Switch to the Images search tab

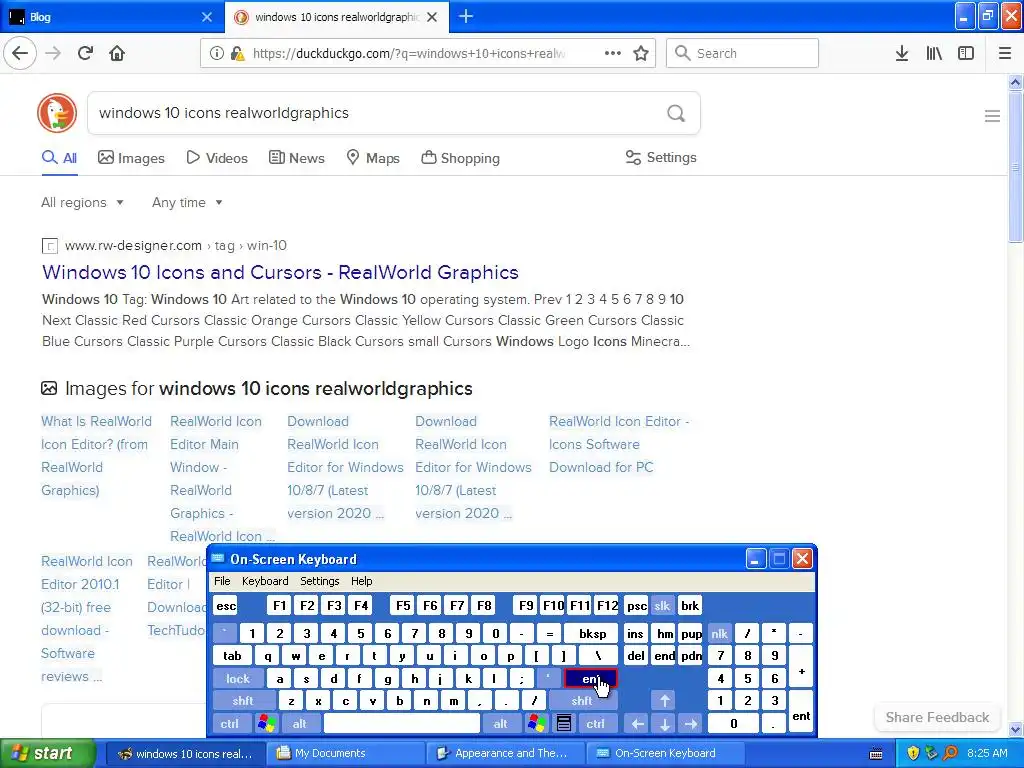coord(131,158)
